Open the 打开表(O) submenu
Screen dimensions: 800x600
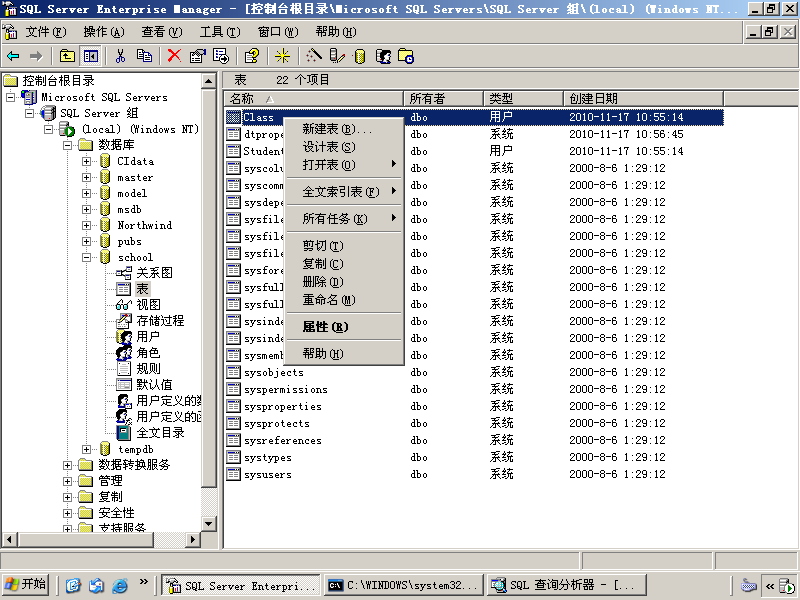pyautogui.click(x=344, y=165)
